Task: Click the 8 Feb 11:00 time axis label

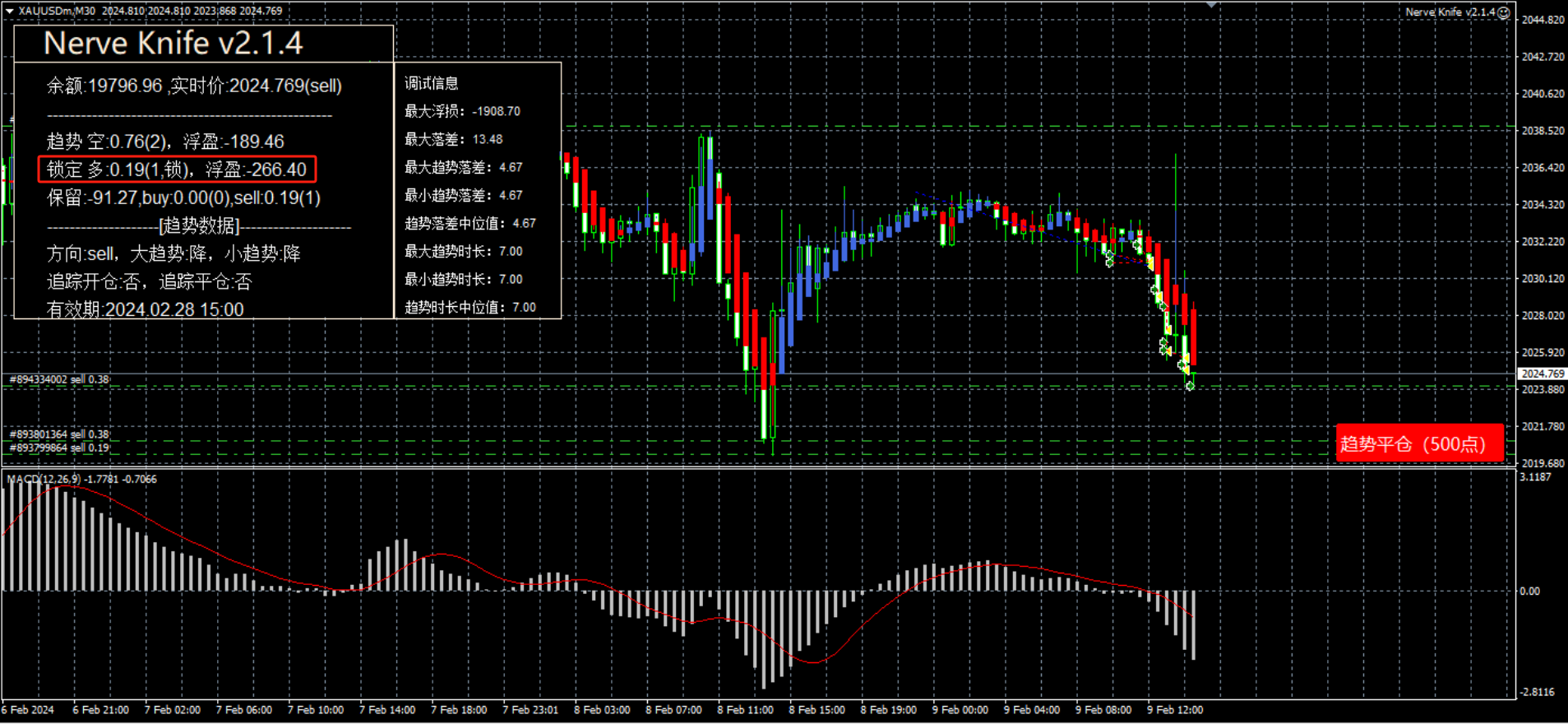Action: 745,709
